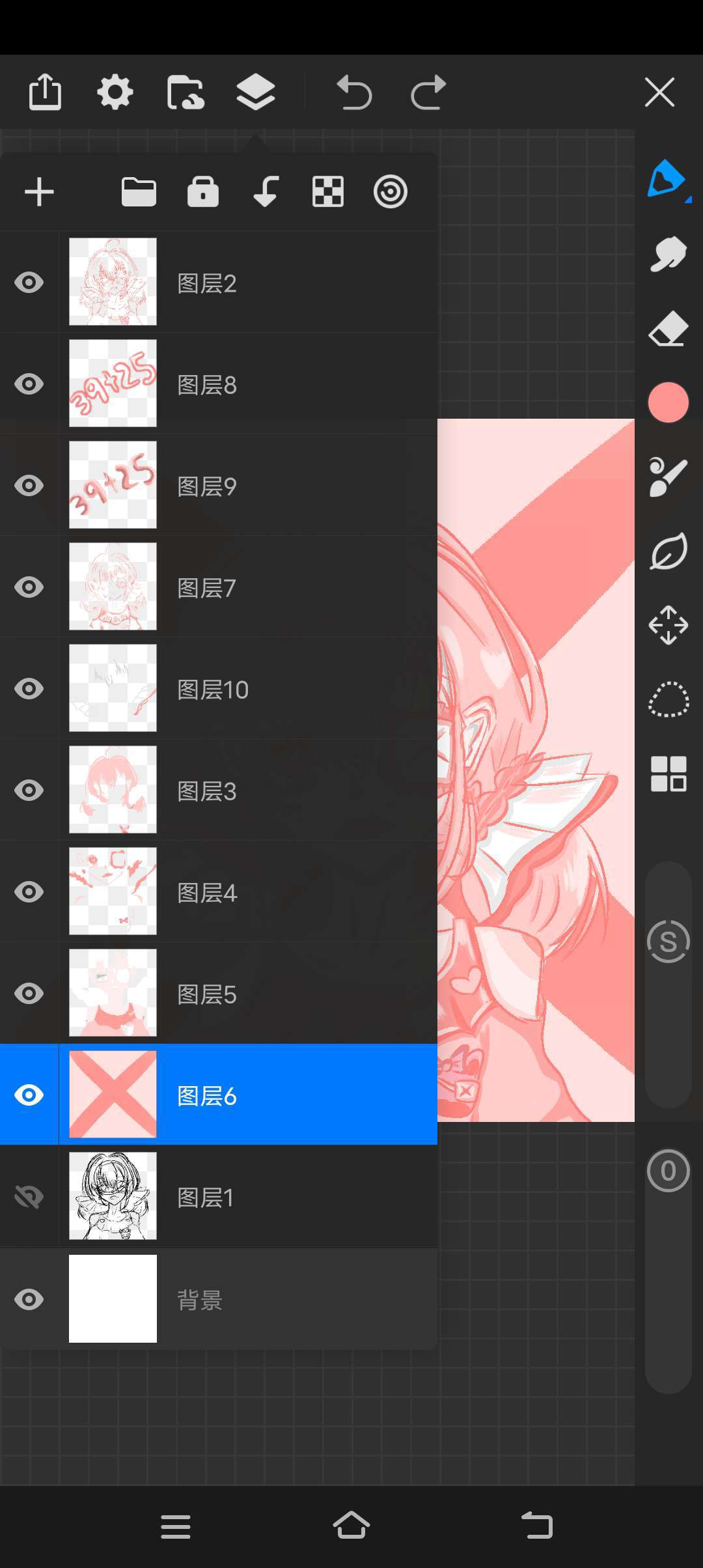The image size is (703, 1568).
Task: Select the Smudge tool
Action: [669, 254]
